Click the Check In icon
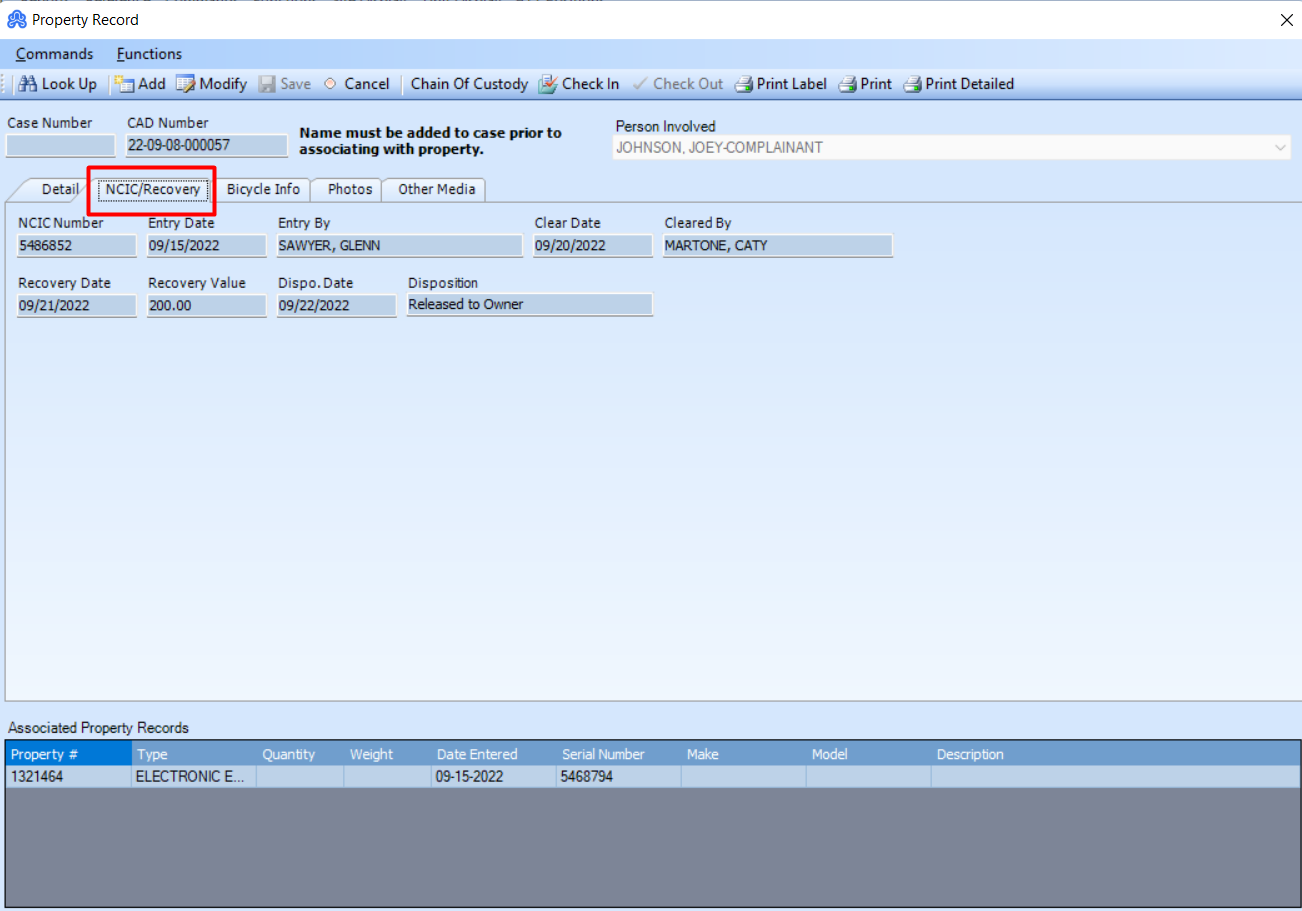 (x=579, y=84)
